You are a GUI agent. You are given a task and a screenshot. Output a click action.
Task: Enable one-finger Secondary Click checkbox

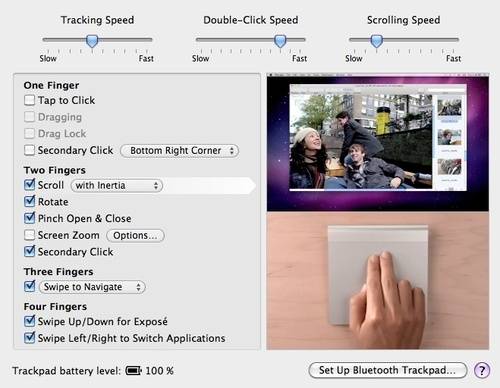click(29, 150)
